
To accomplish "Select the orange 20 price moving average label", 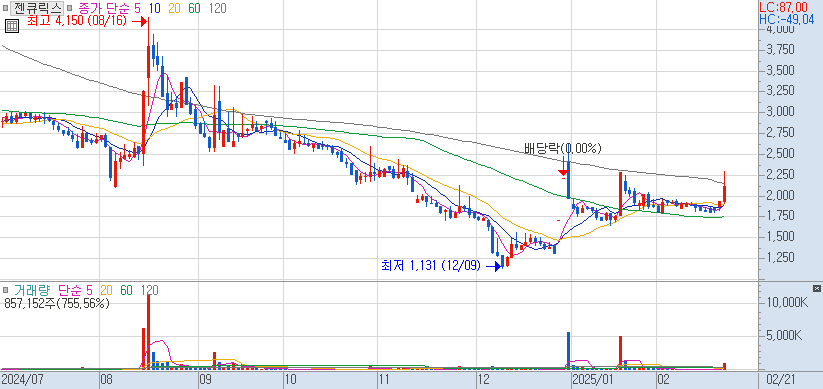I will point(174,8).
